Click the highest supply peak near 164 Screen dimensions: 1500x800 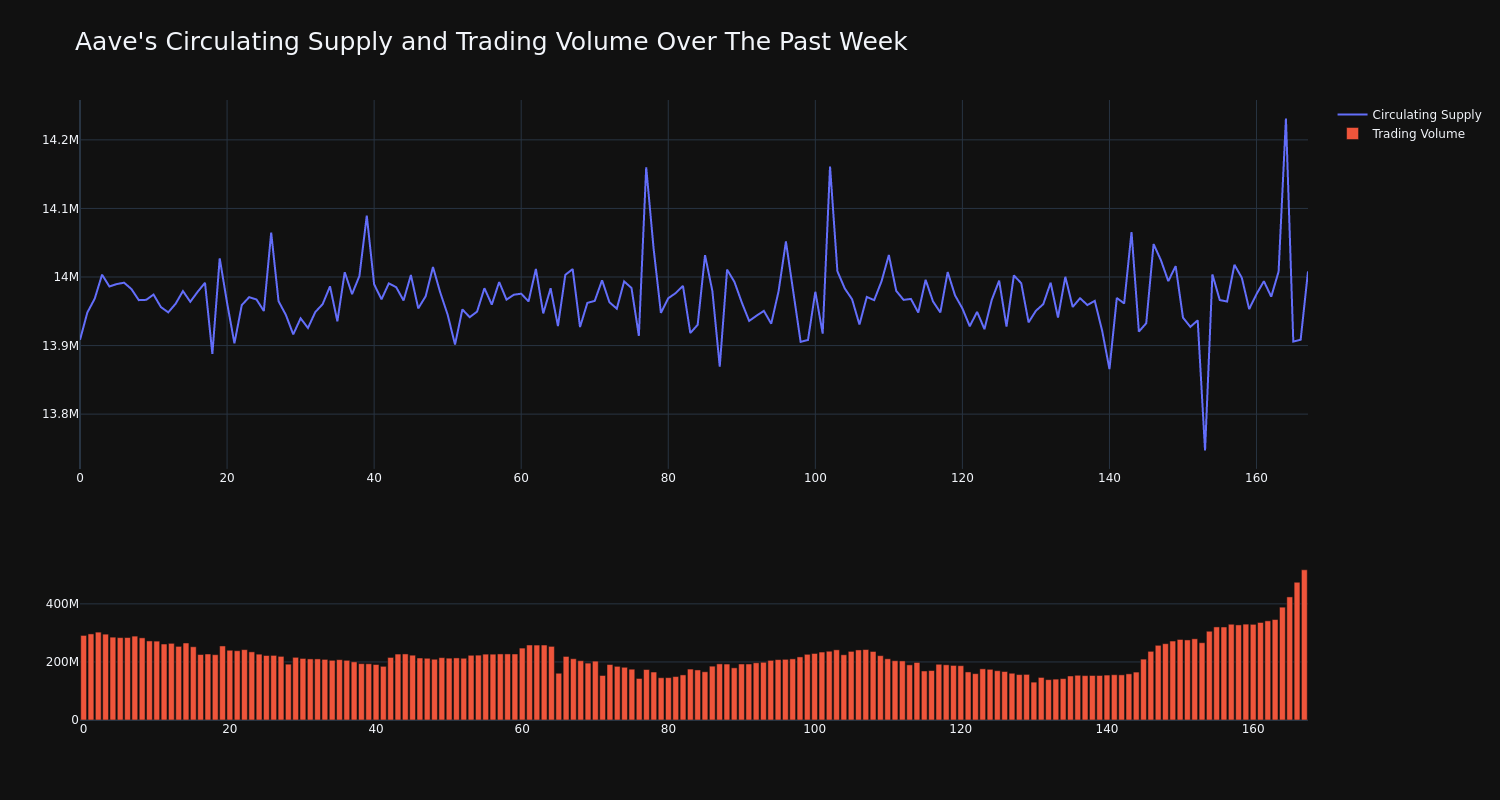(x=1286, y=120)
